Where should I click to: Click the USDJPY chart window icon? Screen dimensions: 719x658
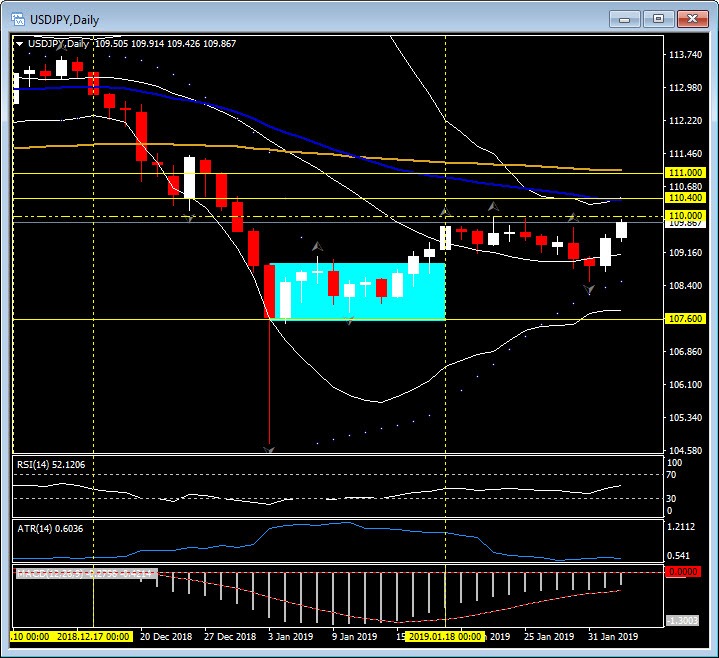coord(18,19)
